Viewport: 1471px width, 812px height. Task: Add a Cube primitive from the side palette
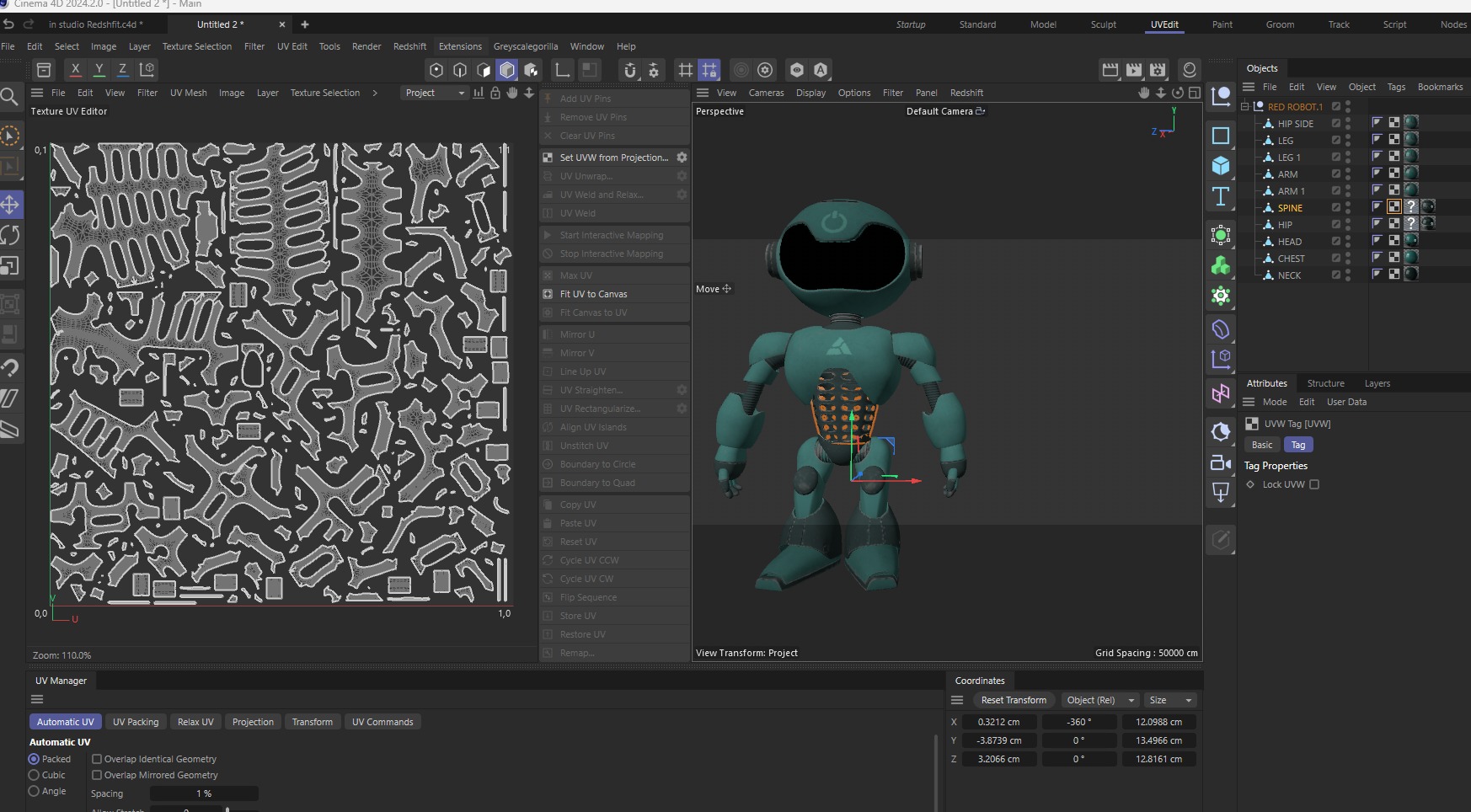(1221, 166)
